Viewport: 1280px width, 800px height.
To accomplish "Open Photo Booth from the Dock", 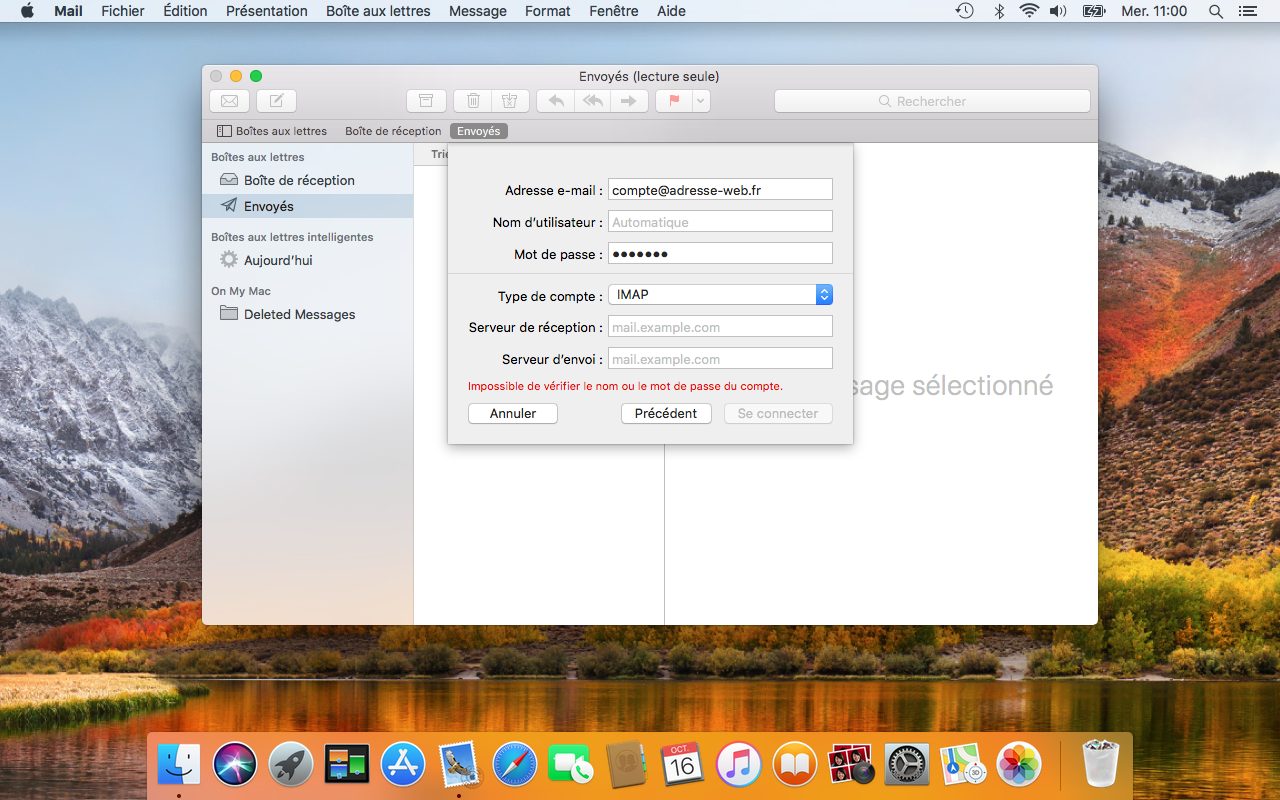I will pyautogui.click(x=851, y=765).
